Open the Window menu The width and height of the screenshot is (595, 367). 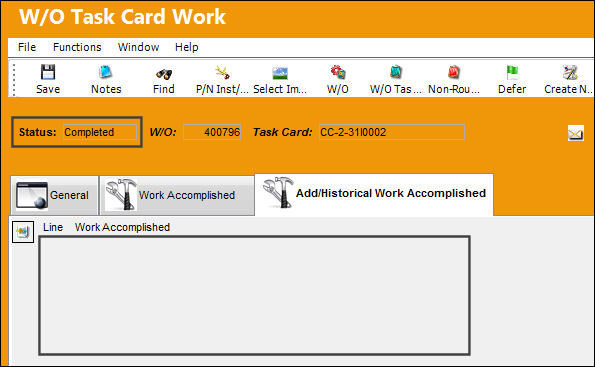139,47
